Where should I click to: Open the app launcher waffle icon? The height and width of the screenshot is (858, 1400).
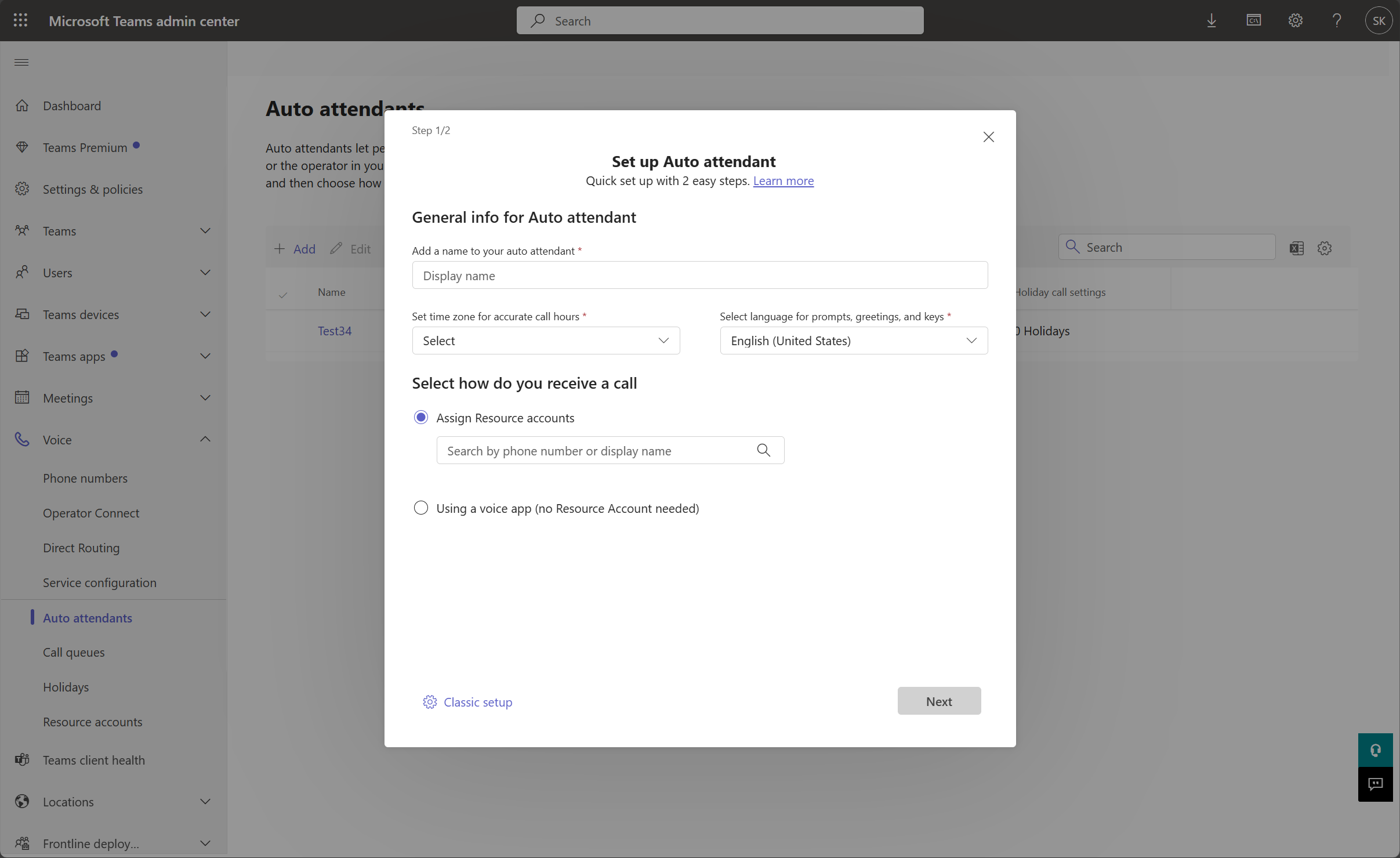click(x=20, y=20)
